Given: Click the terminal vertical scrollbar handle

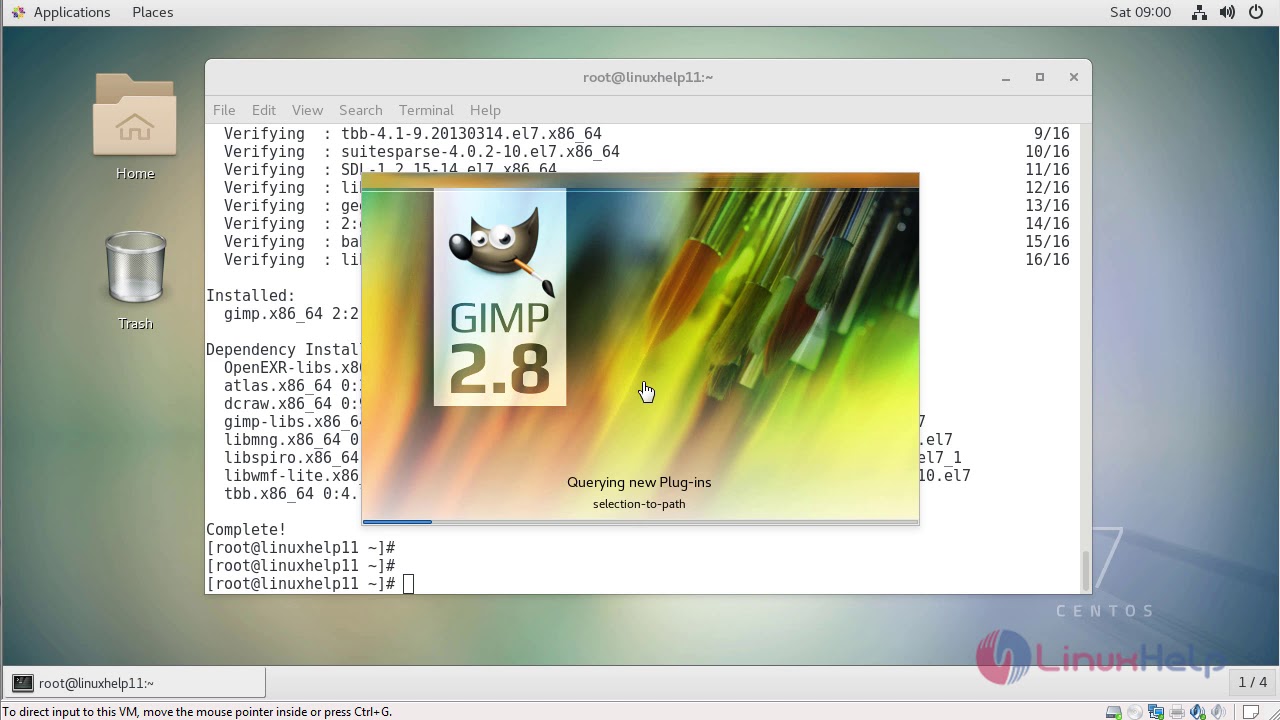Looking at the screenshot, I should point(1086,570).
